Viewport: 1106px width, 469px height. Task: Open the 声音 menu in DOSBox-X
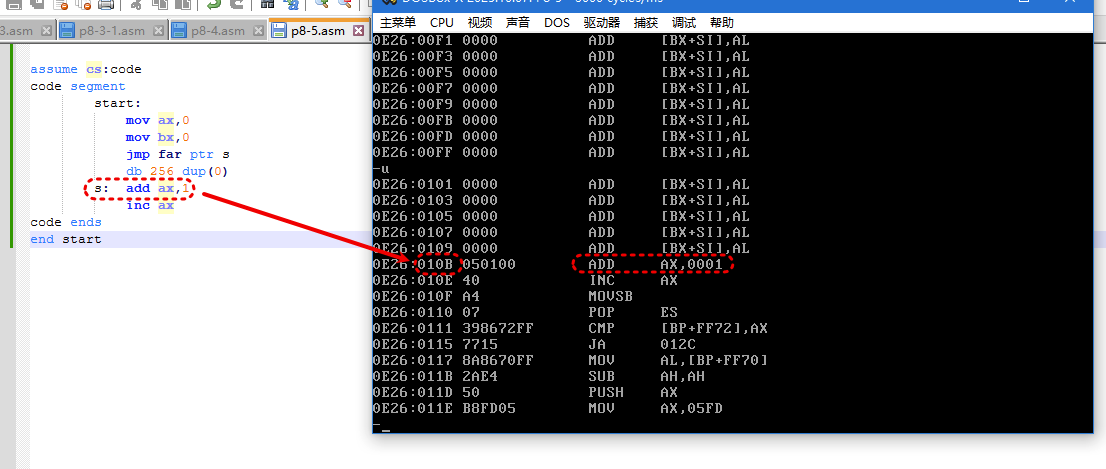click(x=518, y=23)
